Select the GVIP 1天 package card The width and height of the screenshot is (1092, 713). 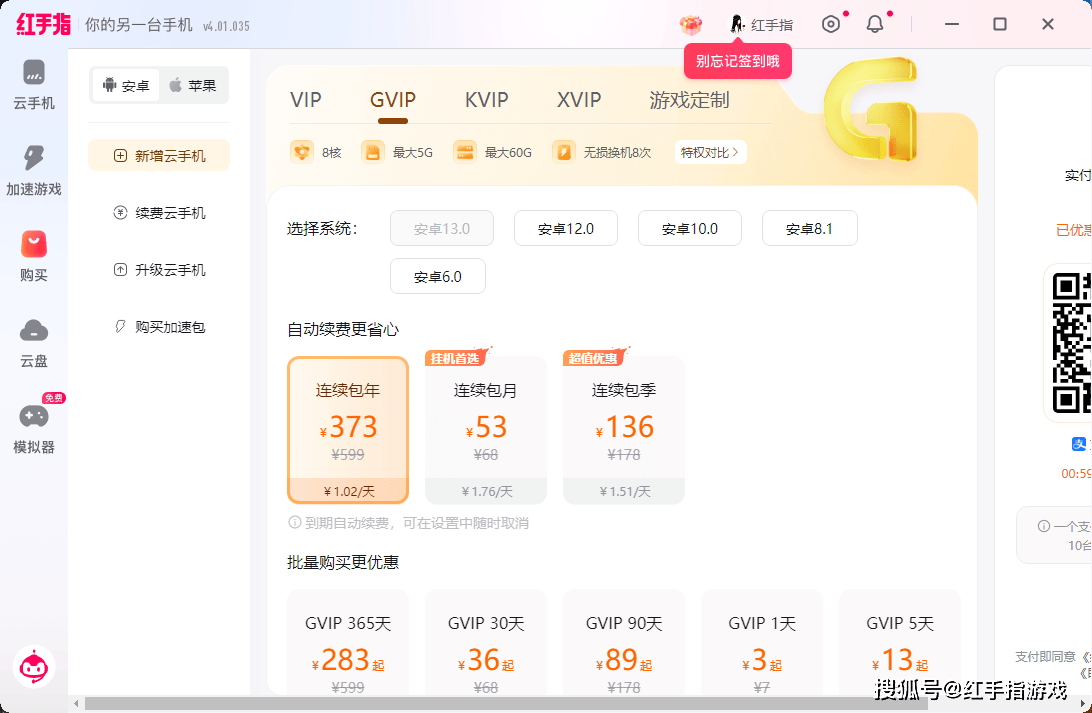tap(761, 642)
